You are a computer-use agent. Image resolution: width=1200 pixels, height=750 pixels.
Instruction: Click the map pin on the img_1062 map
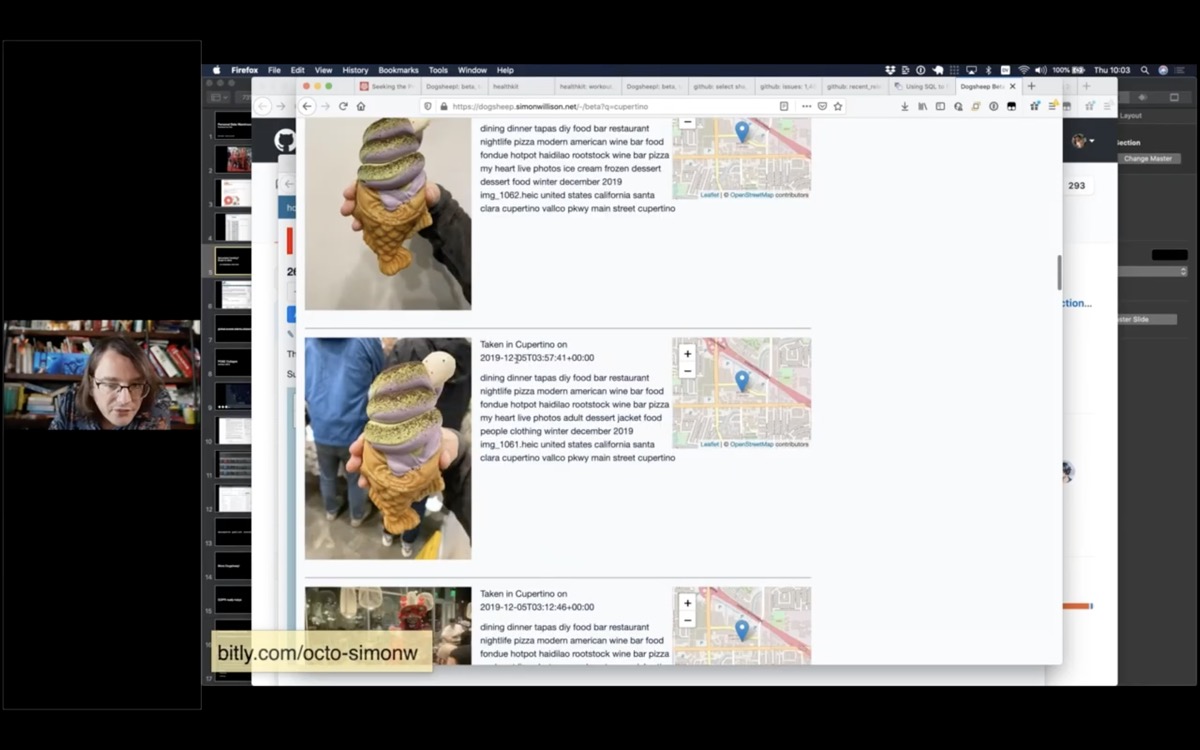pos(741,131)
